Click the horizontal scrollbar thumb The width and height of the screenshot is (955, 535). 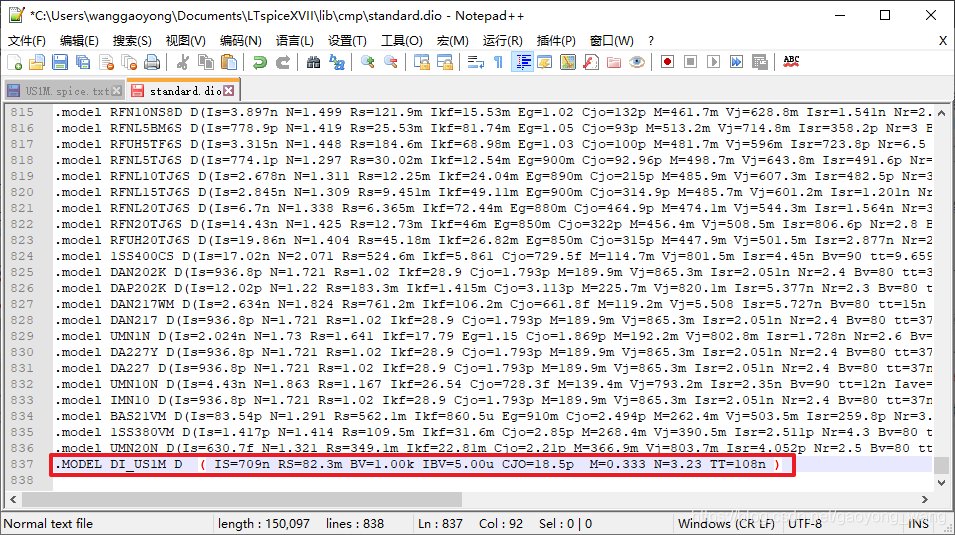(241, 500)
